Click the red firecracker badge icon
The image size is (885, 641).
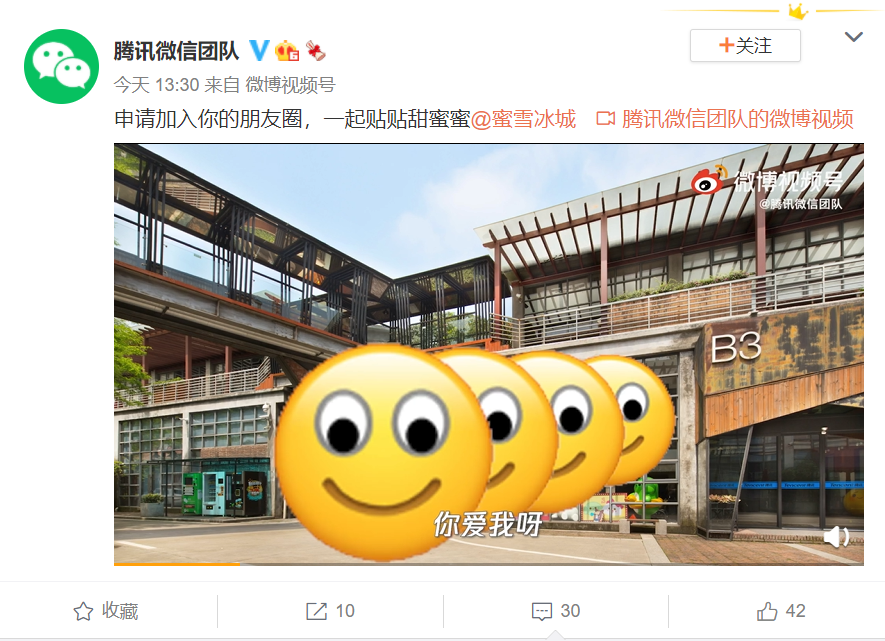pyautogui.click(x=316, y=51)
